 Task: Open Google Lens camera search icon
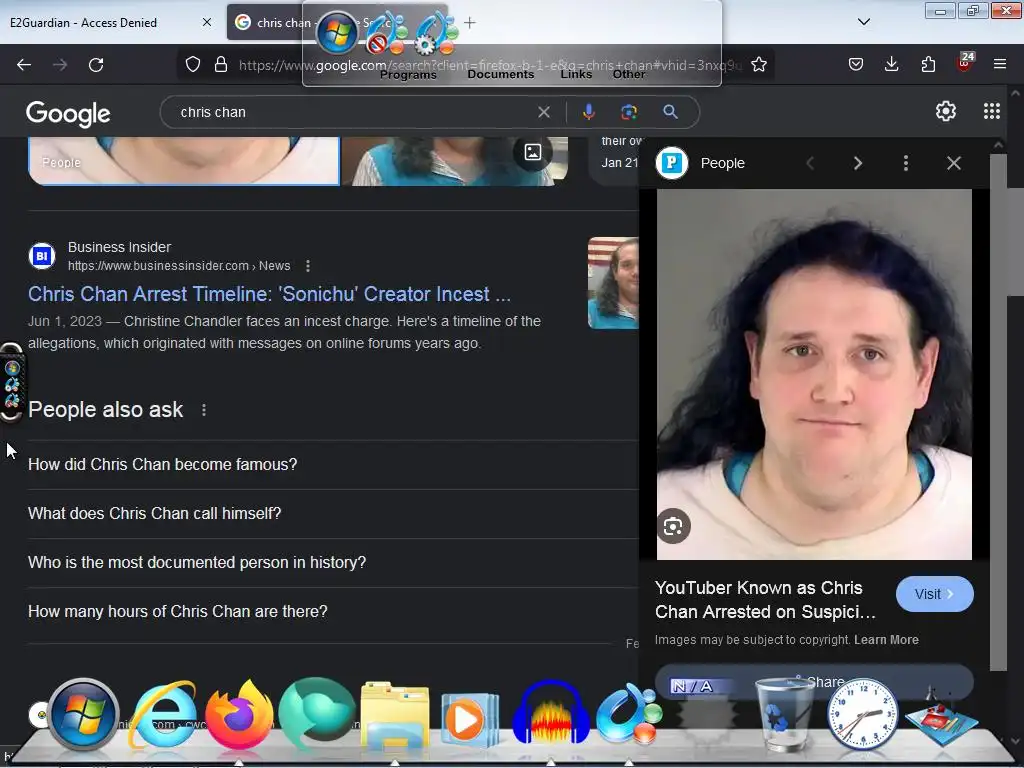pyautogui.click(x=629, y=112)
